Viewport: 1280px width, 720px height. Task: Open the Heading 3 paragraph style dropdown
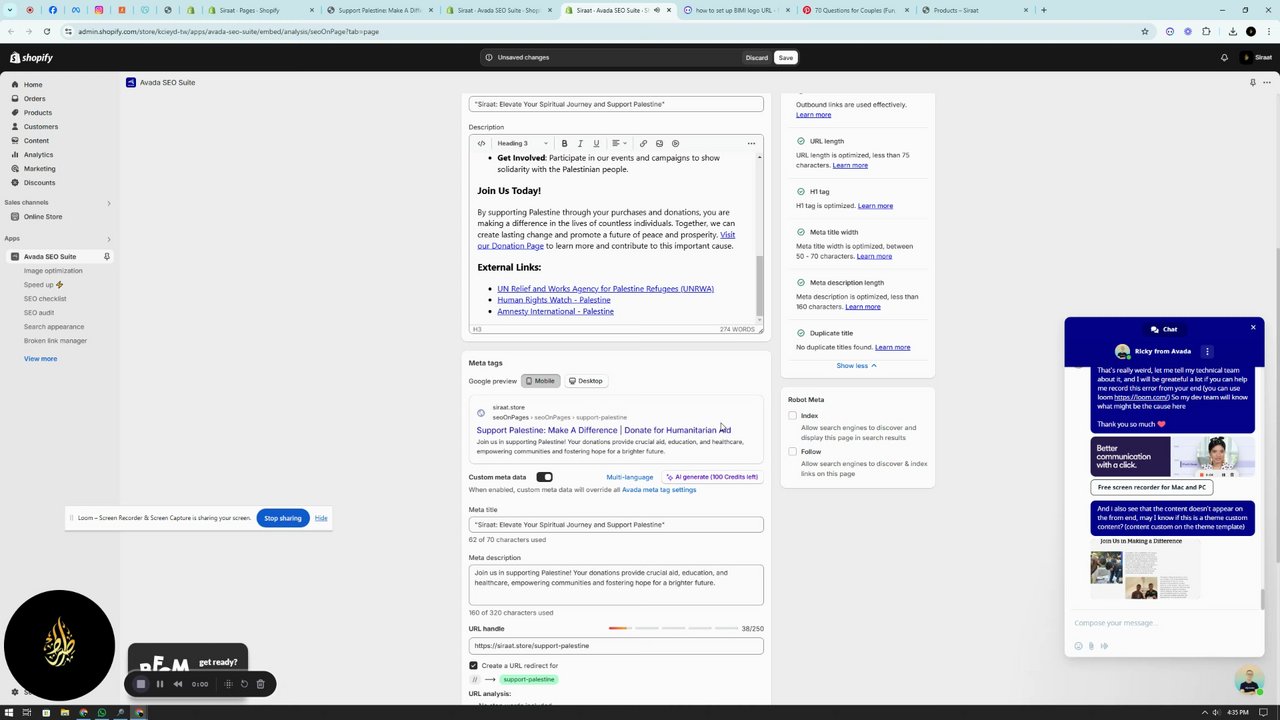[522, 143]
